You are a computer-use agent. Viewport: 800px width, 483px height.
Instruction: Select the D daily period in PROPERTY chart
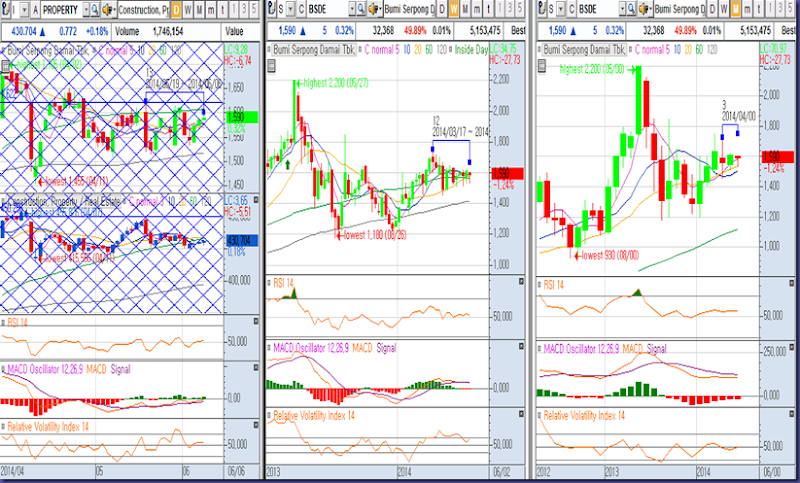[x=176, y=10]
